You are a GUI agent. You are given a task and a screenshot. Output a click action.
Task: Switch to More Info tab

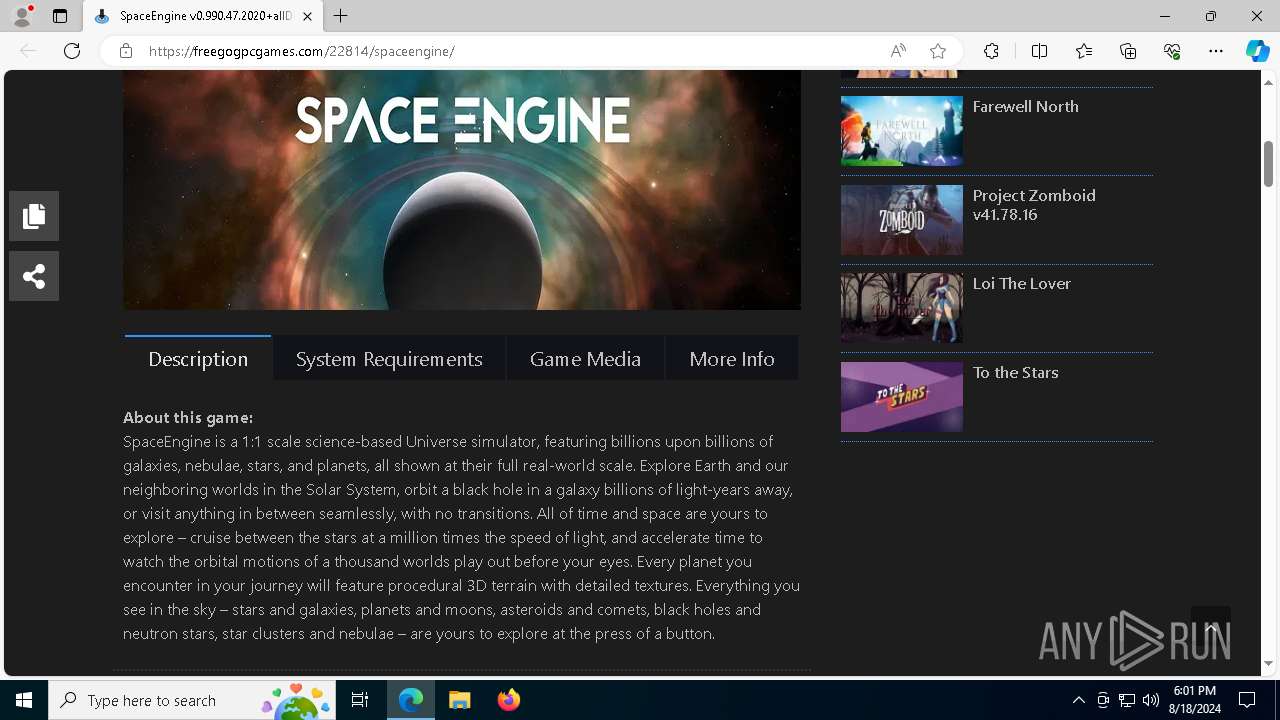(732, 358)
